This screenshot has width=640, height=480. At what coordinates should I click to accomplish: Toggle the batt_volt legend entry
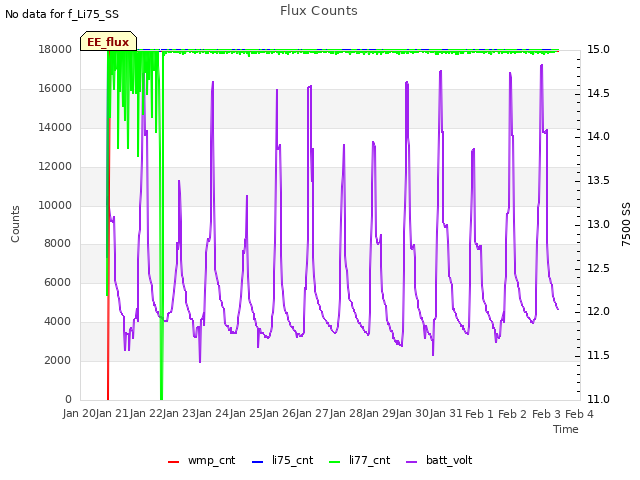click(439, 460)
